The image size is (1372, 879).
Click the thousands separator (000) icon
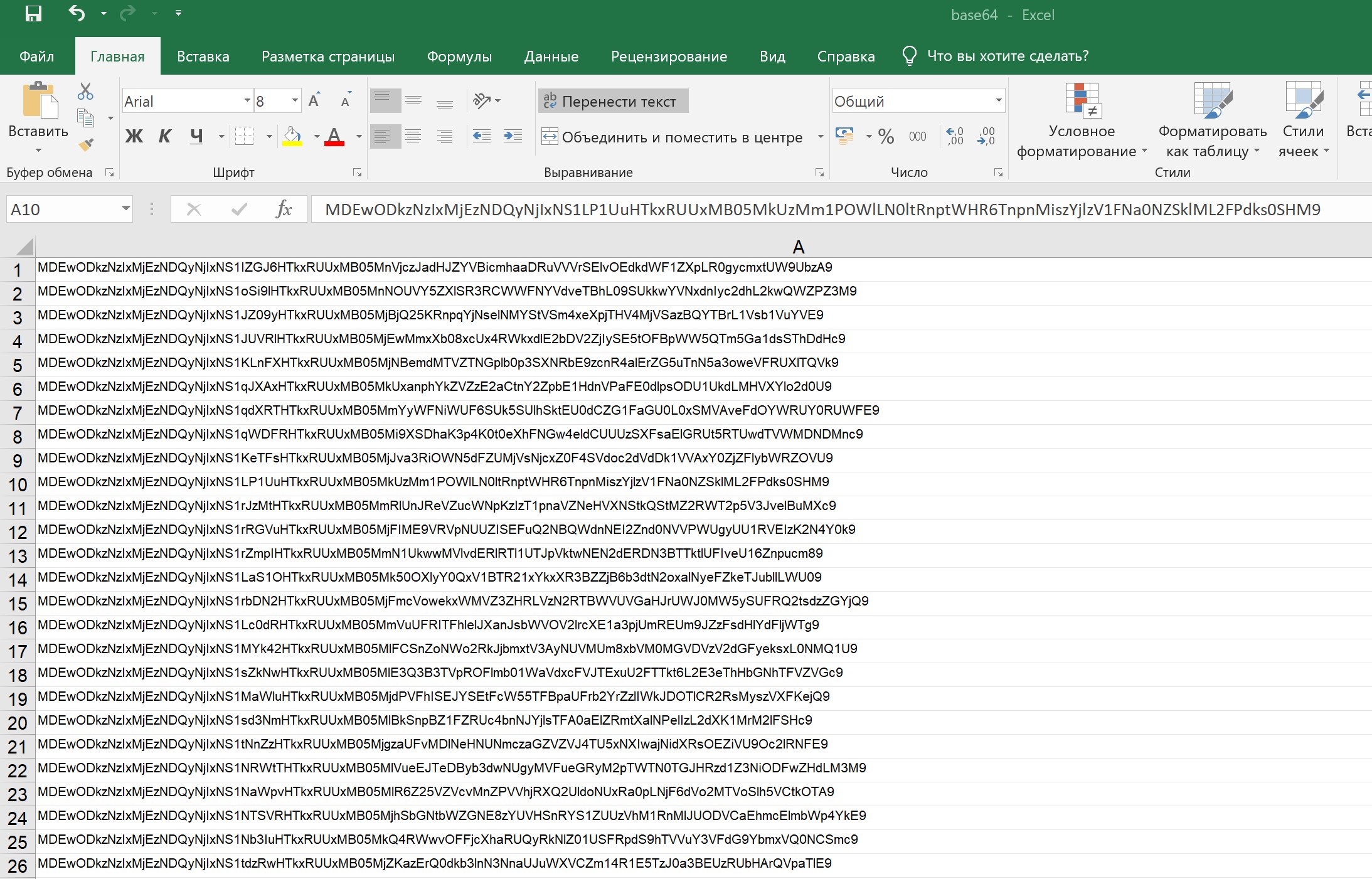click(917, 136)
